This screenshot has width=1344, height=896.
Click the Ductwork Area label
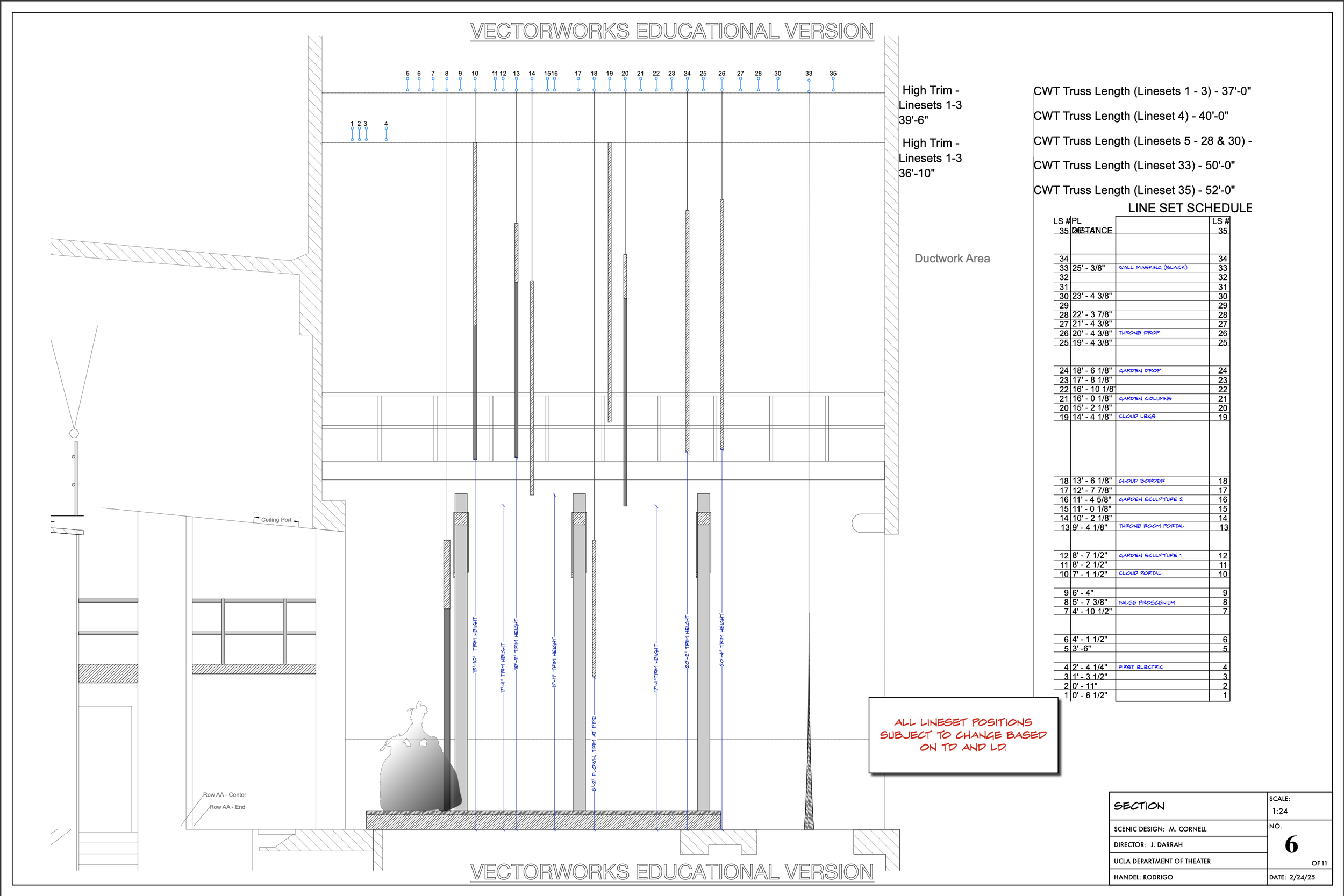[x=952, y=259]
